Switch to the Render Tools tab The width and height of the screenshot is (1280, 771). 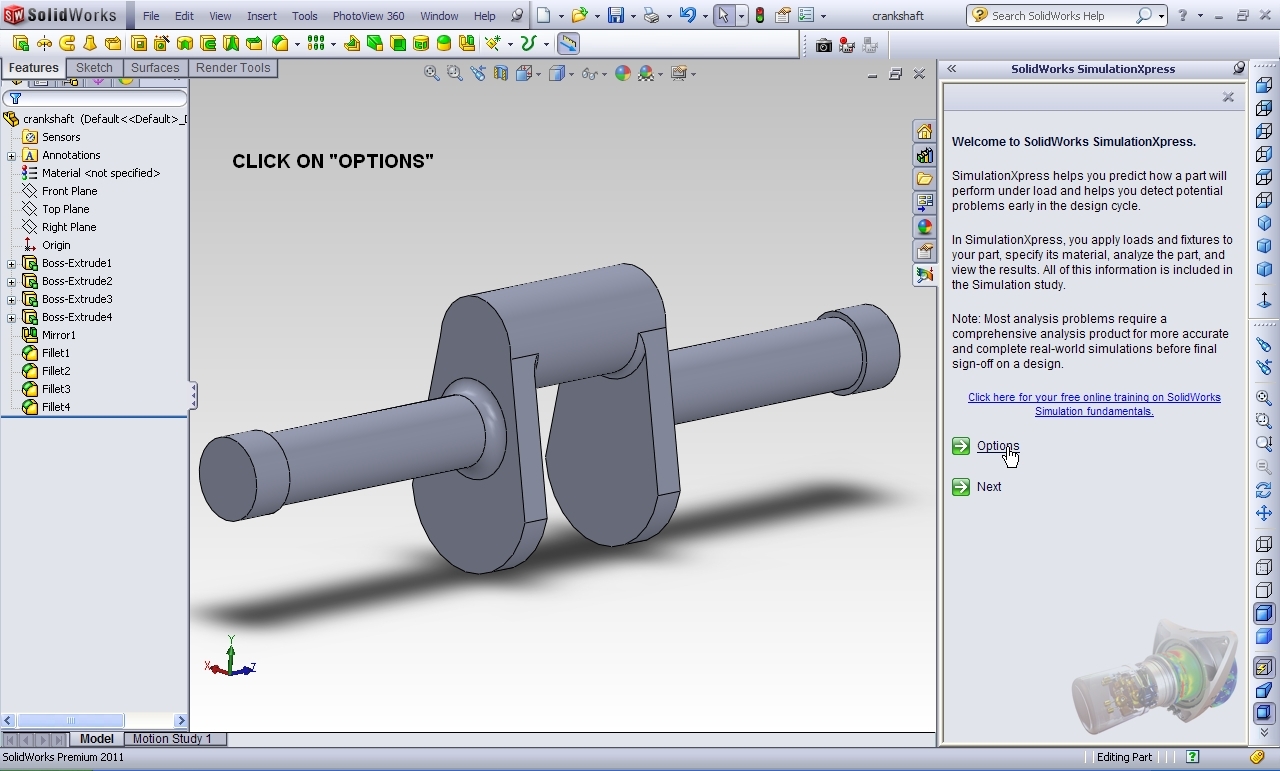[233, 68]
